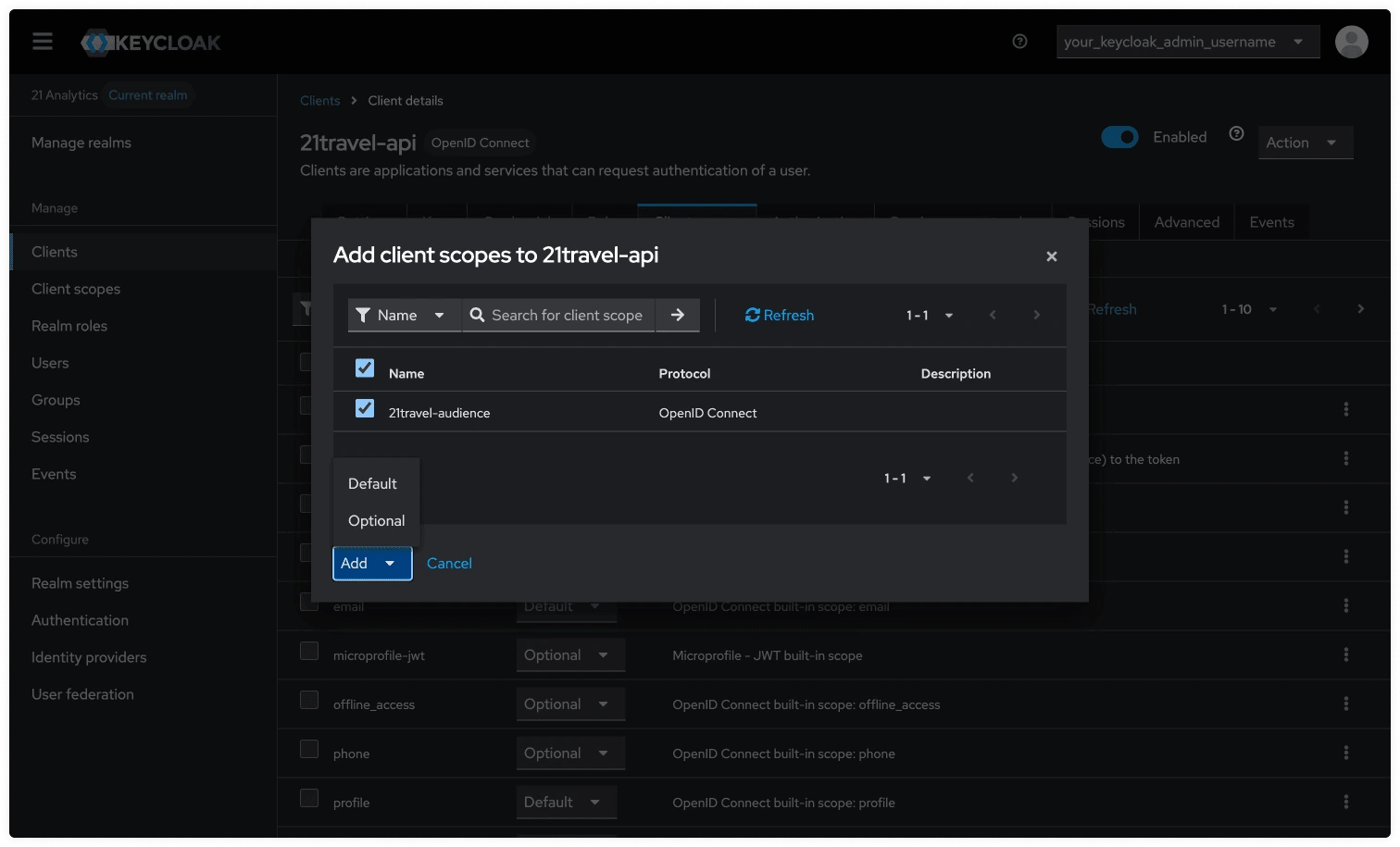Open the hamburger navigation menu
The height and width of the screenshot is (847, 1400).
(42, 41)
